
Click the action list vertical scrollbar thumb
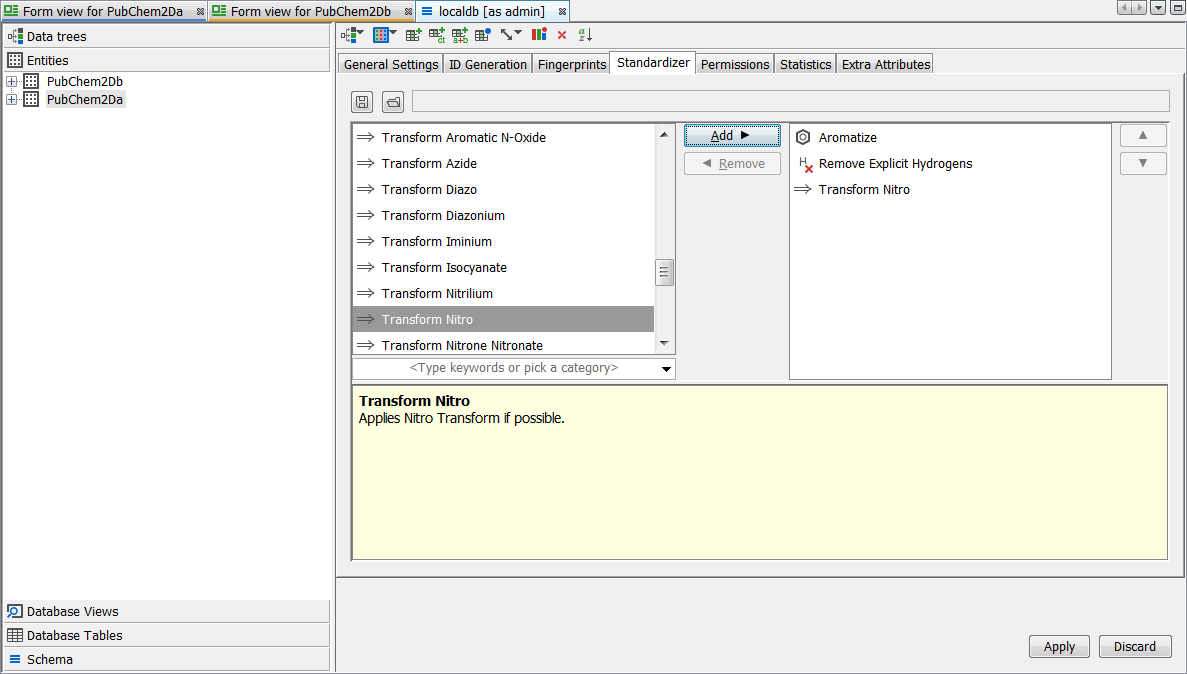(x=664, y=272)
